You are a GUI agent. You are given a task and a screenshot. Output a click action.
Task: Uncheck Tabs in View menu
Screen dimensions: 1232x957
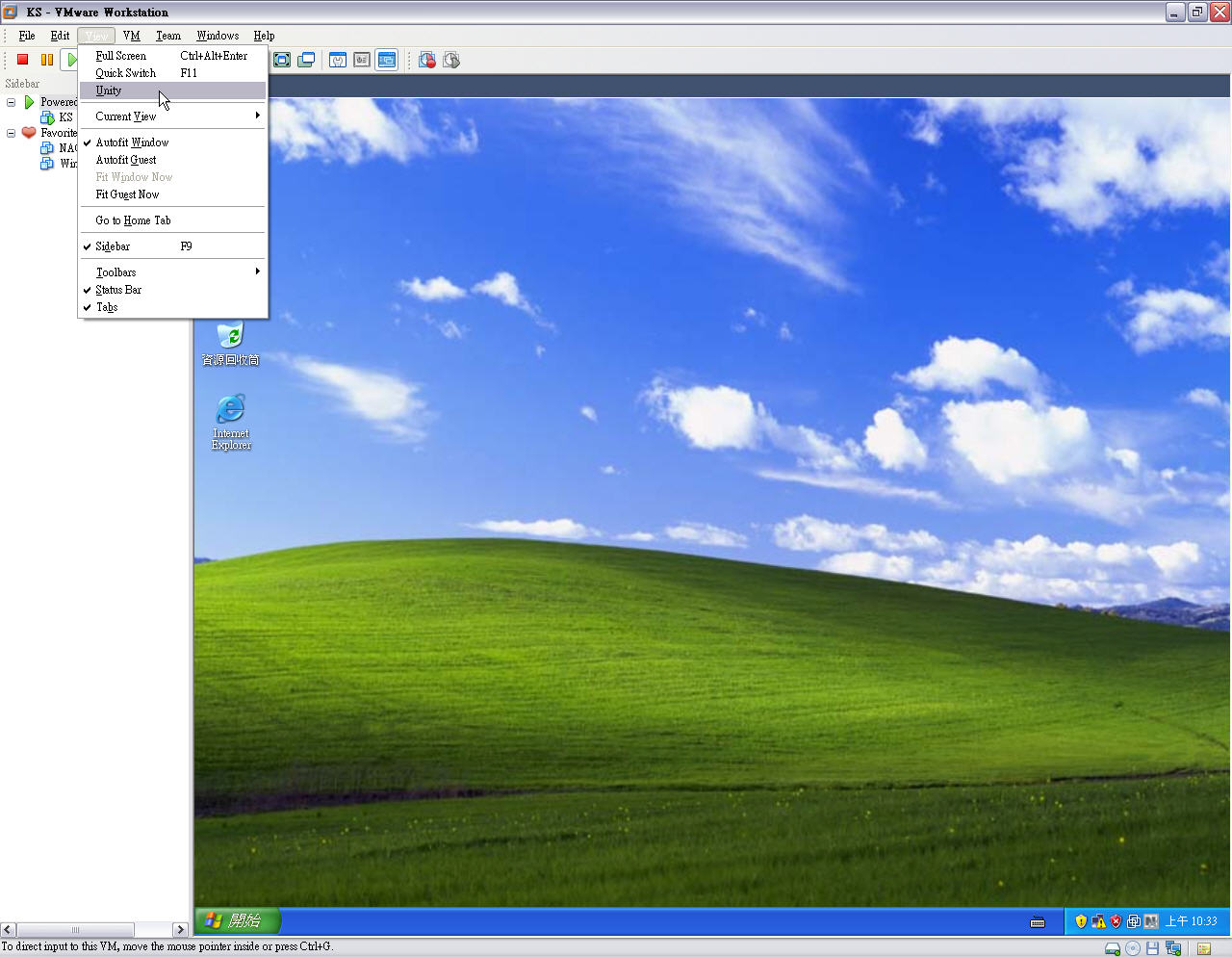pyautogui.click(x=171, y=307)
